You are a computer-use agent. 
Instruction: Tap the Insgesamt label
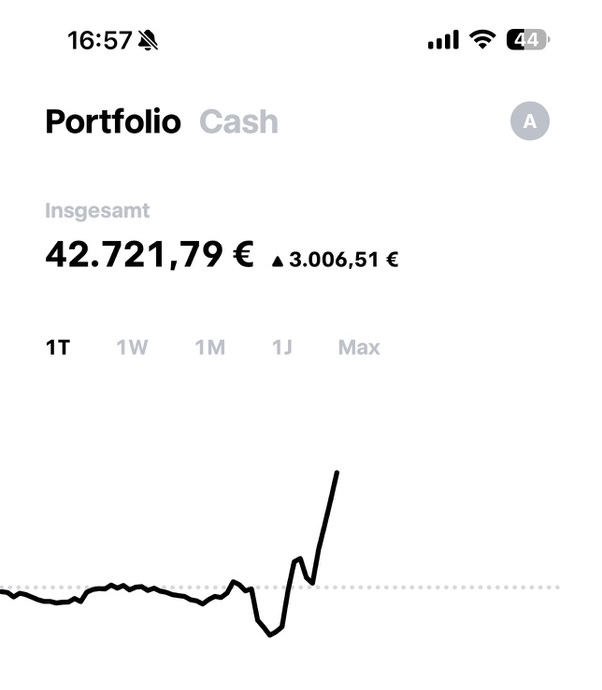97,211
